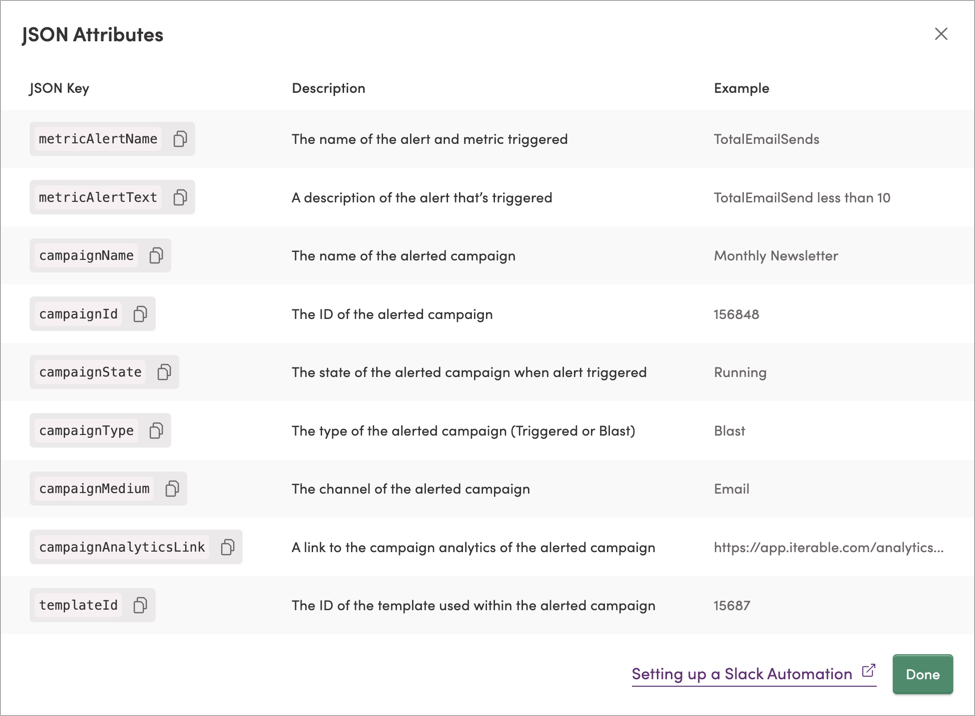This screenshot has height=716, width=975.
Task: Open the Setting up a Slack Automation guide
Action: (745, 674)
